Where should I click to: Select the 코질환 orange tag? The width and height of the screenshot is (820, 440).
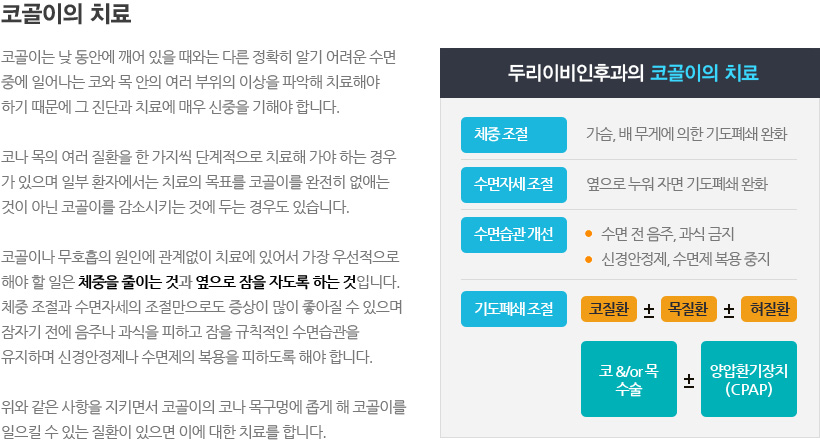(x=609, y=309)
